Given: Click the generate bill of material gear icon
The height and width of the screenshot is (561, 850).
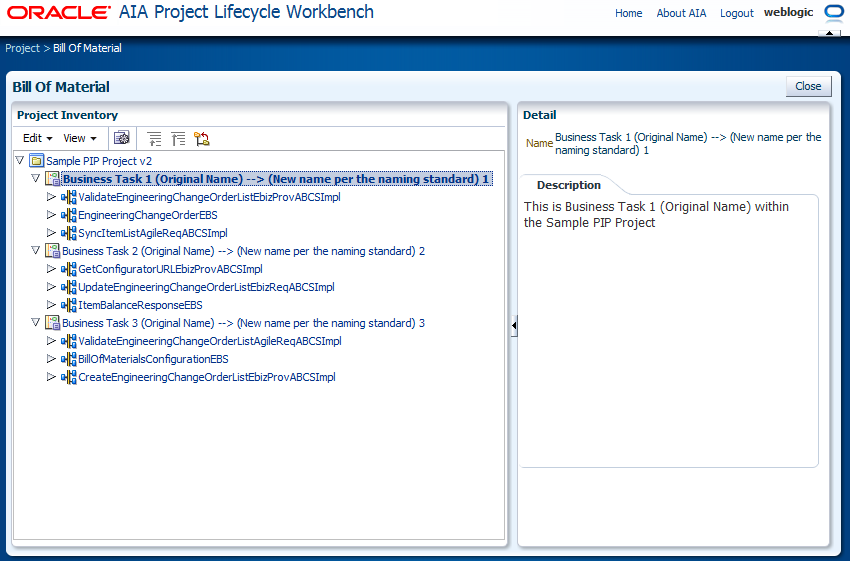Looking at the screenshot, I should tap(122, 138).
